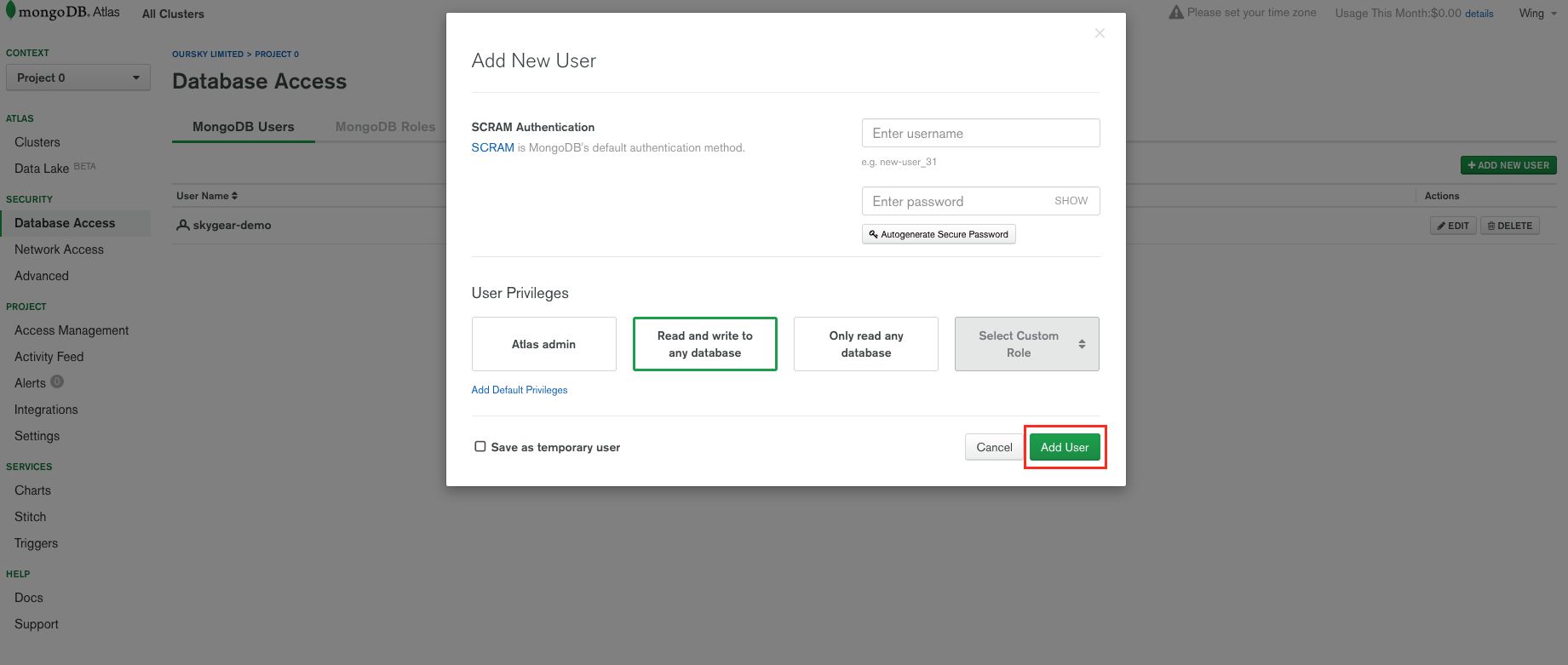The image size is (1568, 665).
Task: Click the MongoDB Atlas leaf logo
Action: pos(10,11)
